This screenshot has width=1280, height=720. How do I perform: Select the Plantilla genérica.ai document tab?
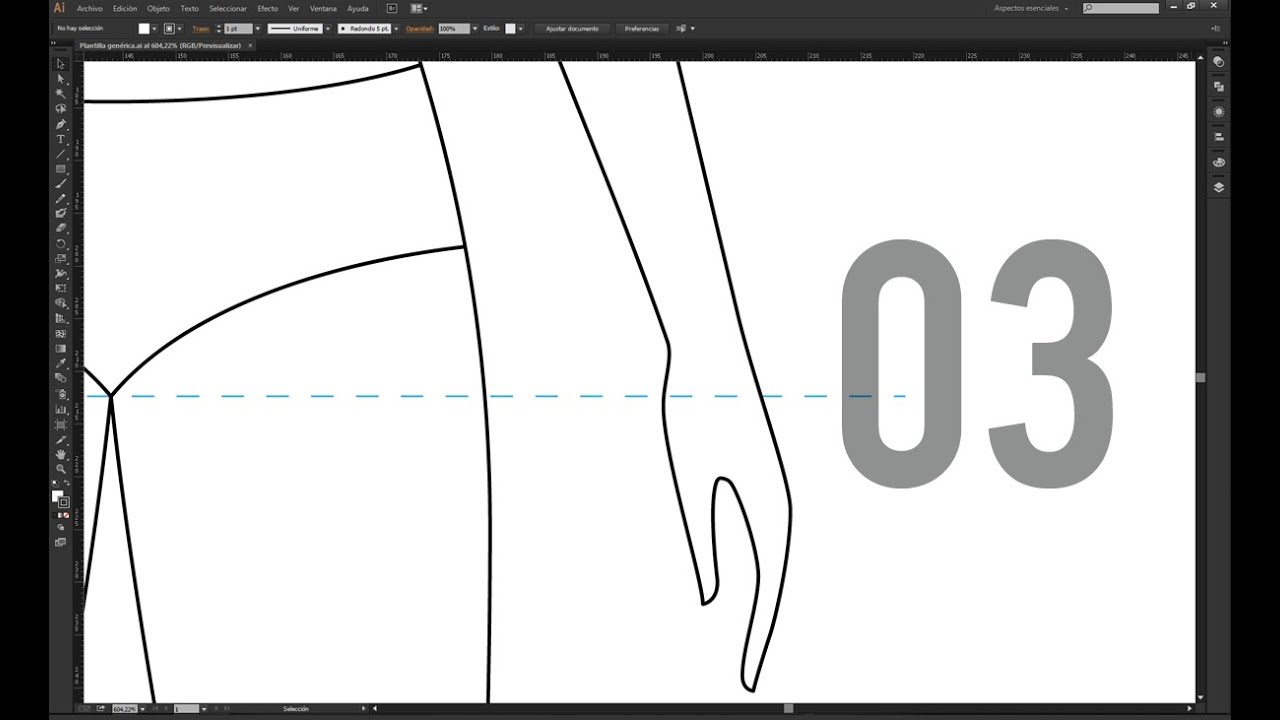160,45
